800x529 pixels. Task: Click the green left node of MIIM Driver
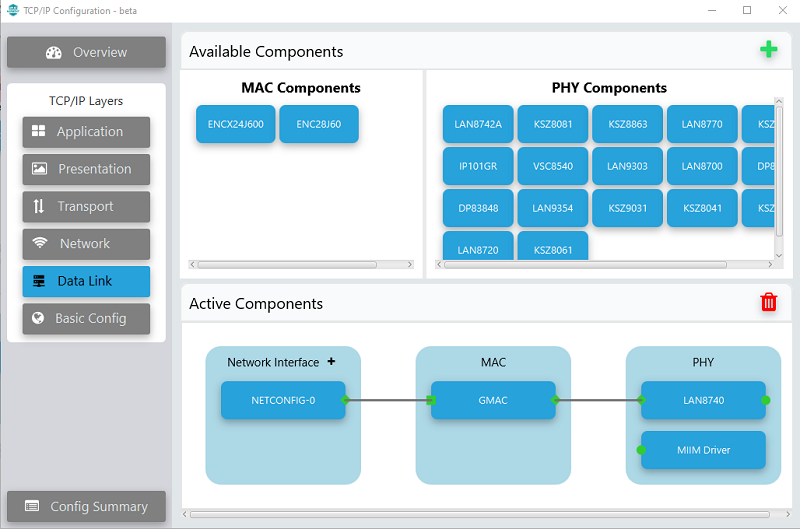pos(641,450)
